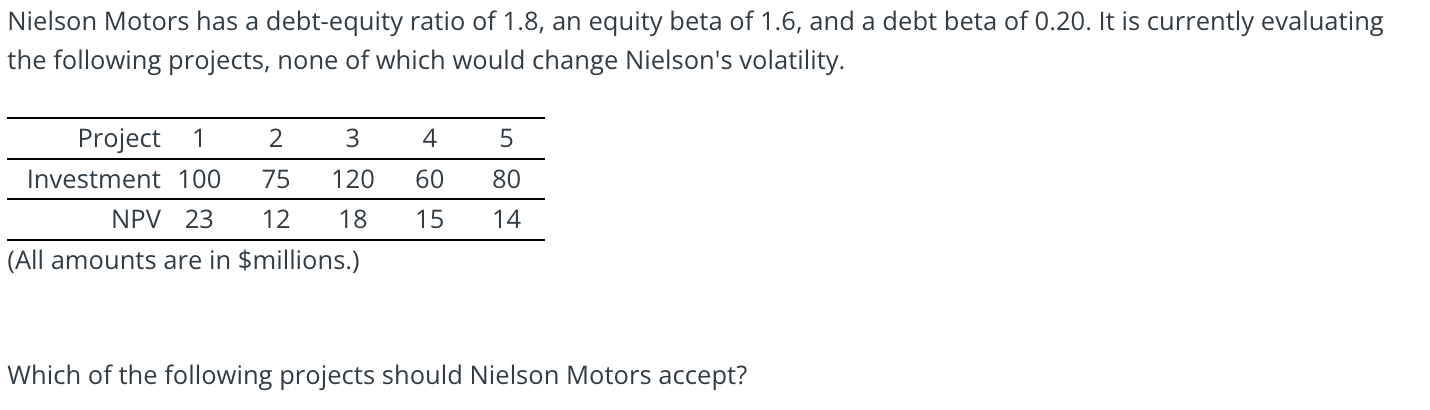The width and height of the screenshot is (1430, 410).
Task: Select Project 5 column header
Action: pyautogui.click(x=507, y=138)
